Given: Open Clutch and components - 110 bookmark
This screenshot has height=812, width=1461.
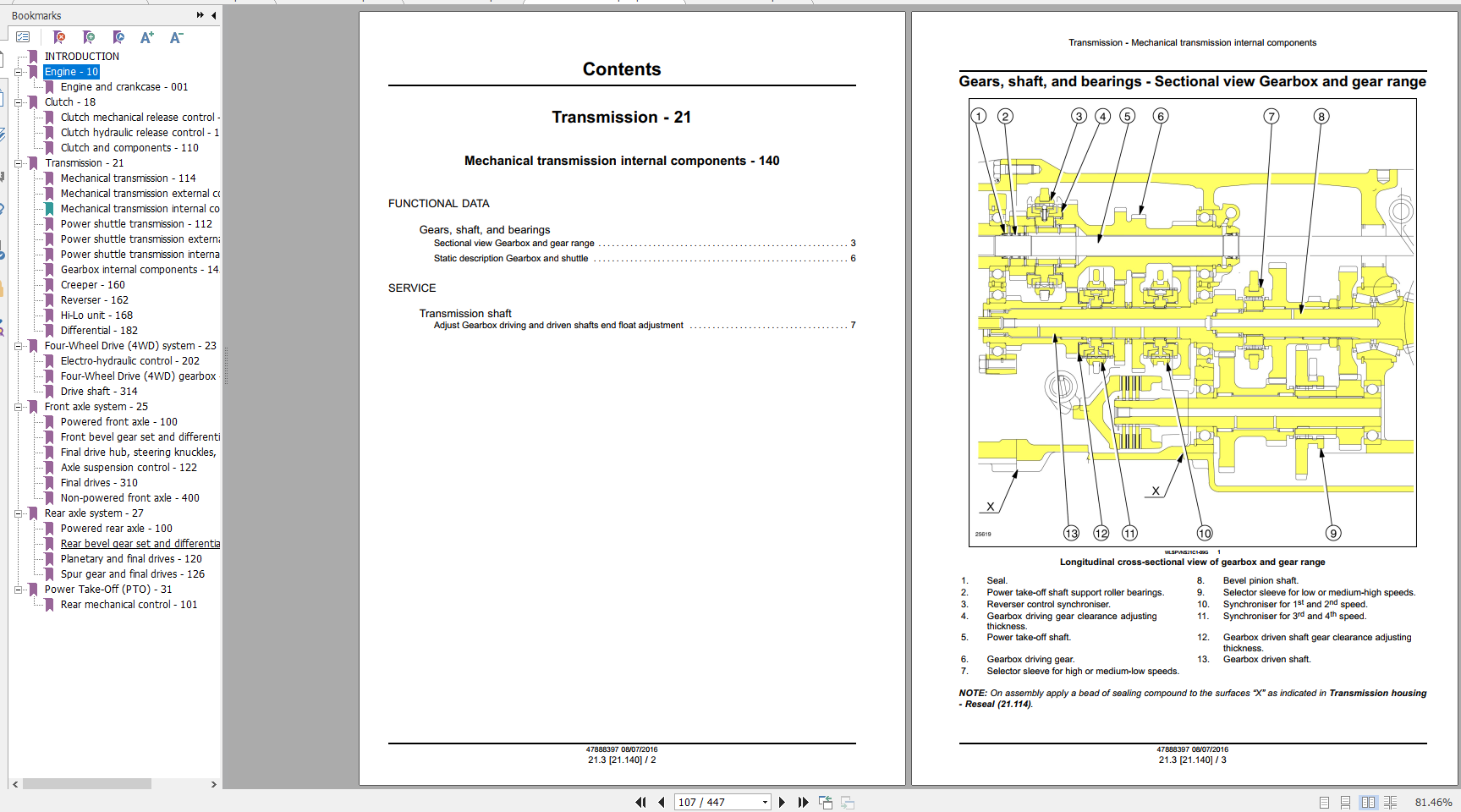Looking at the screenshot, I should coord(129,148).
